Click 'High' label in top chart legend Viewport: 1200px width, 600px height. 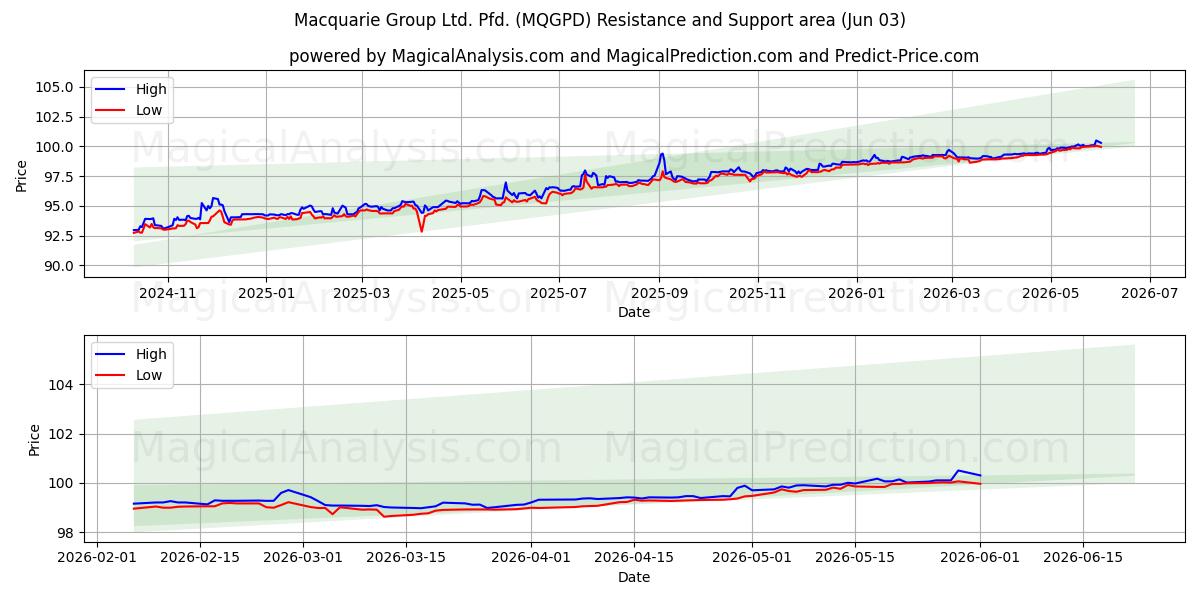pyautogui.click(x=151, y=89)
